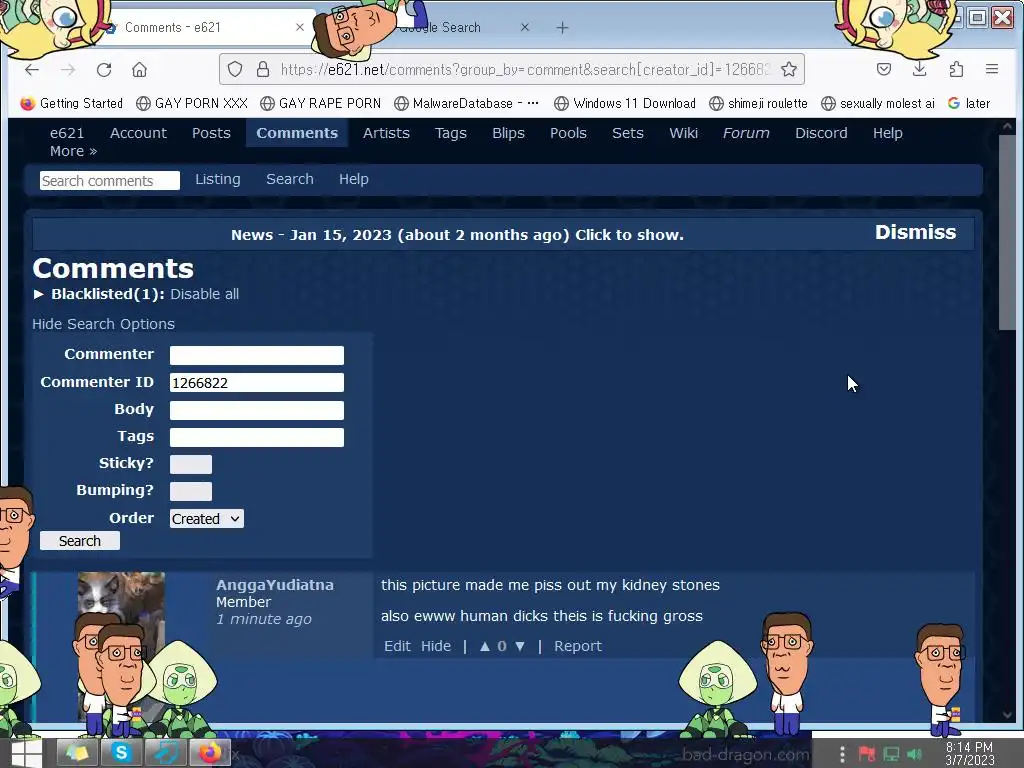Open the Windows Start button

(26, 753)
